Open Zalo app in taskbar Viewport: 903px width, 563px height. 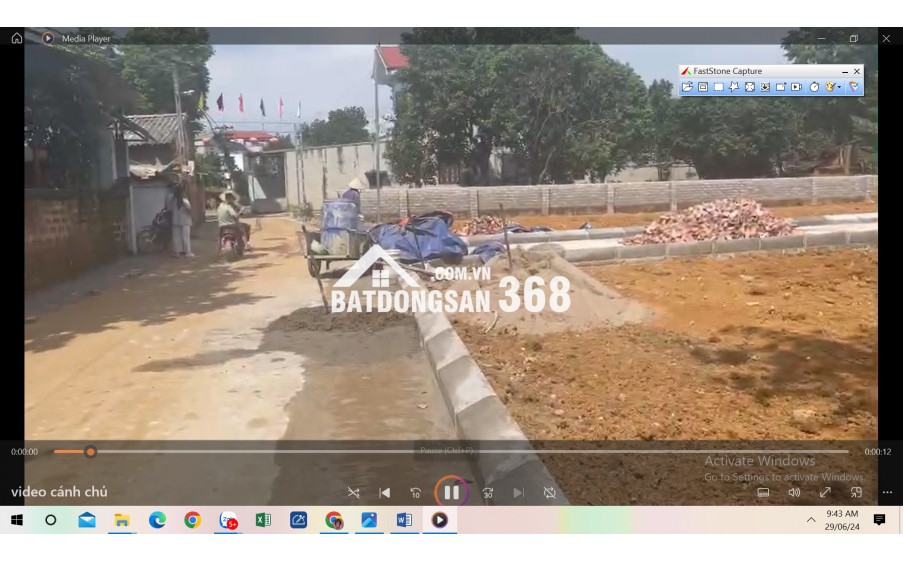[229, 520]
